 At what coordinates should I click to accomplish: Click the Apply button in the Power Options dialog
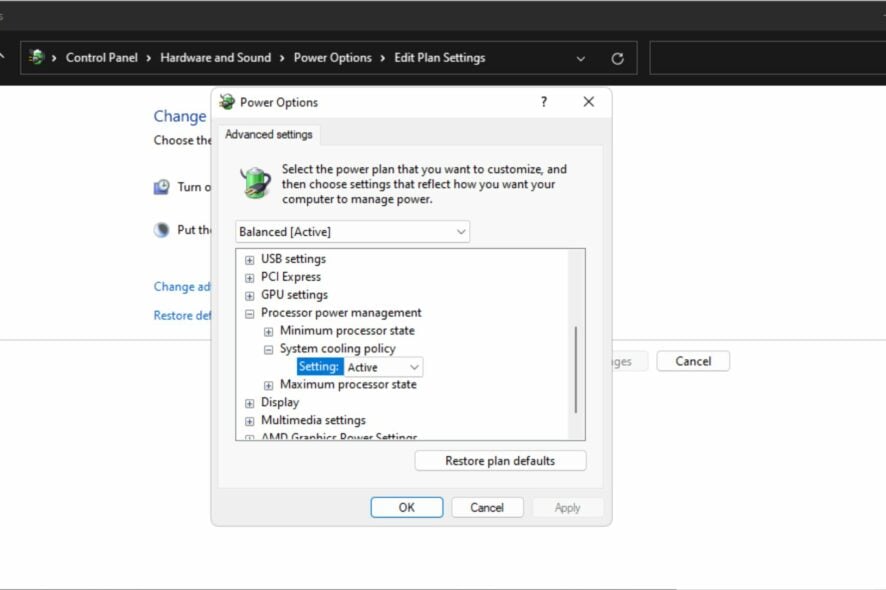[x=567, y=507]
